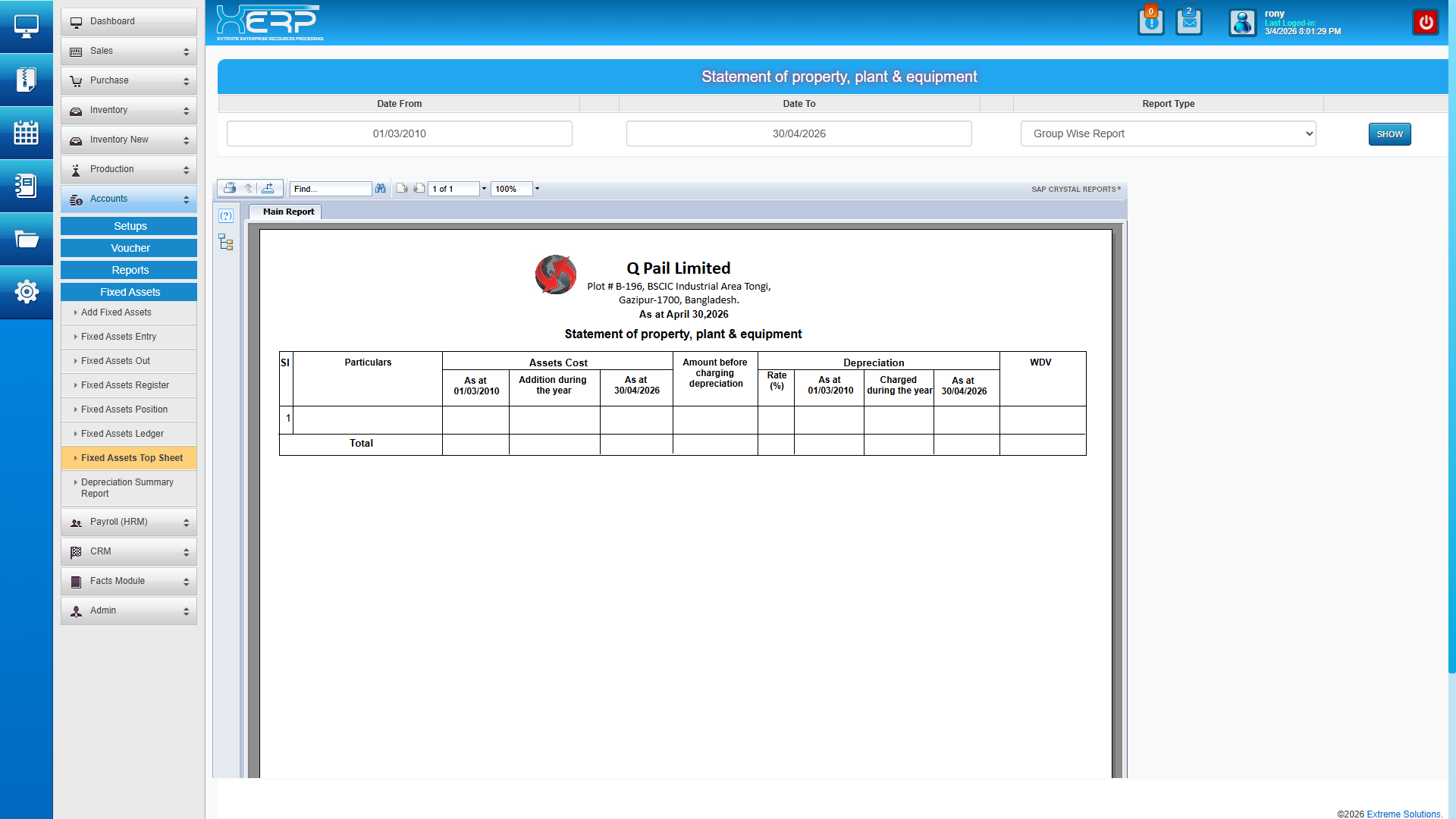Open the Report Type dropdown
The width and height of the screenshot is (1456, 819).
click(1168, 133)
